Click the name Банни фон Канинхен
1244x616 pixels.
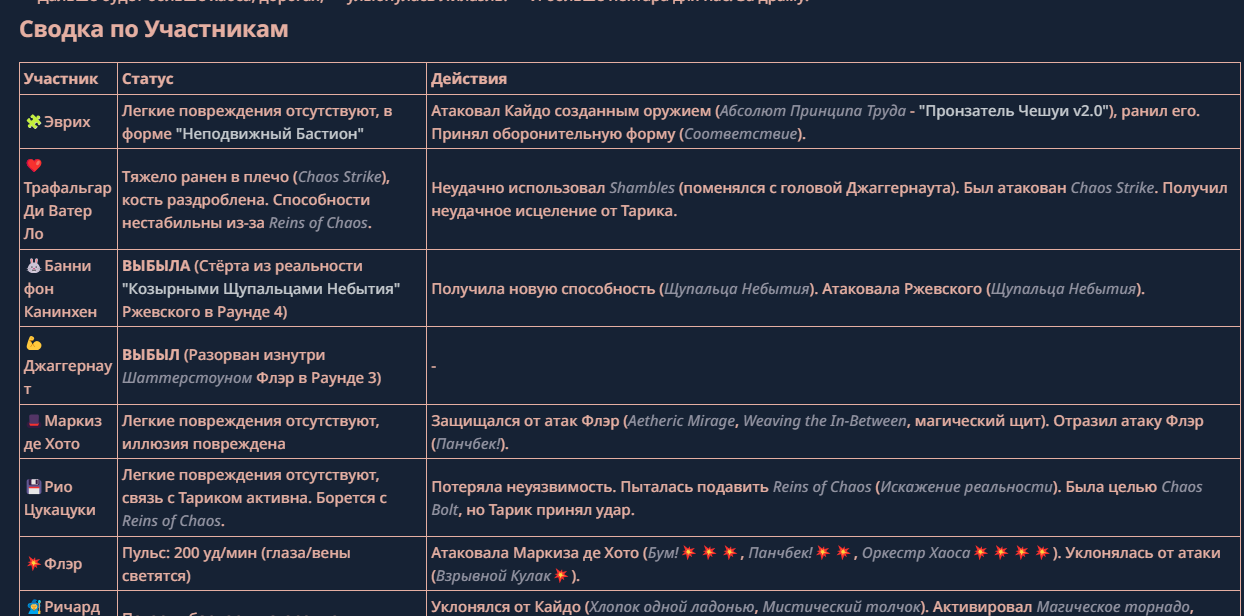[61, 289]
